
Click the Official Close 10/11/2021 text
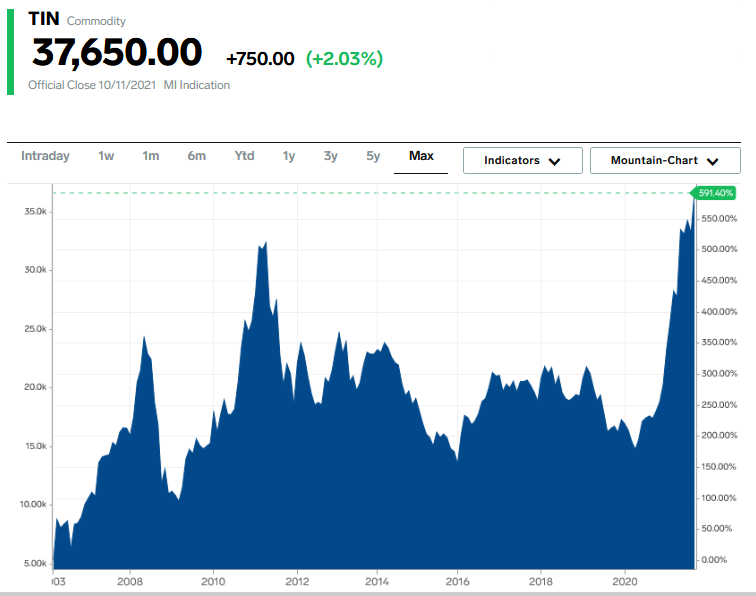pos(92,85)
